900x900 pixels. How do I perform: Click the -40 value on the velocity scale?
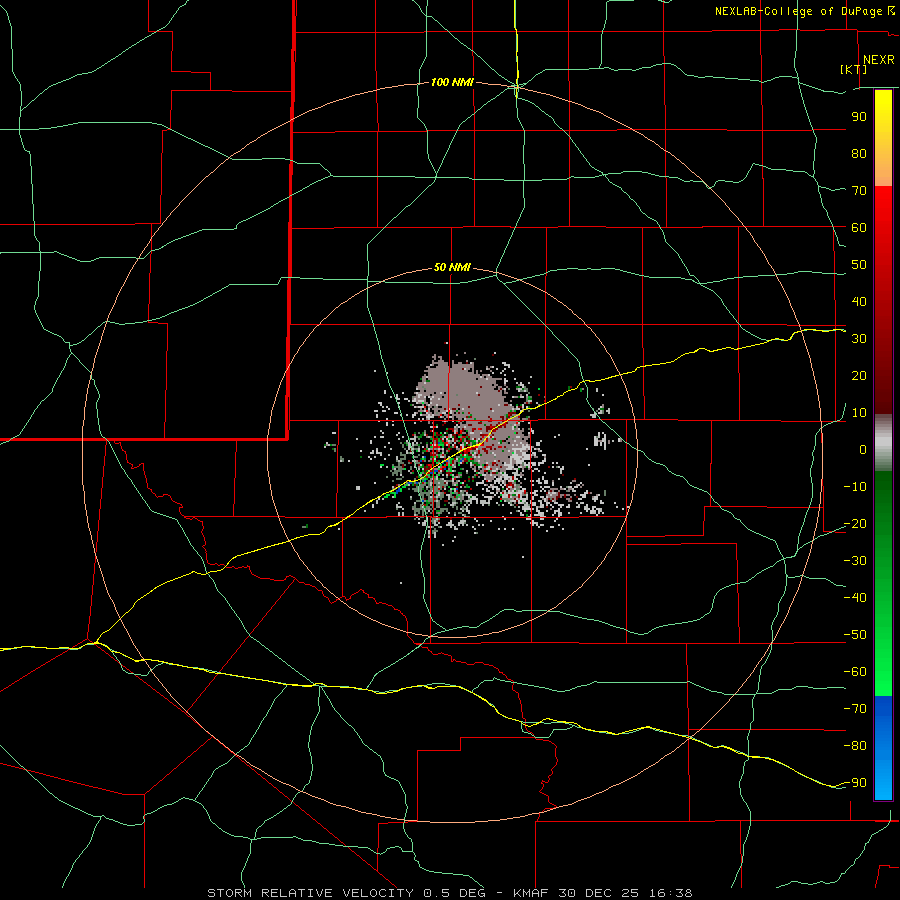pos(855,598)
